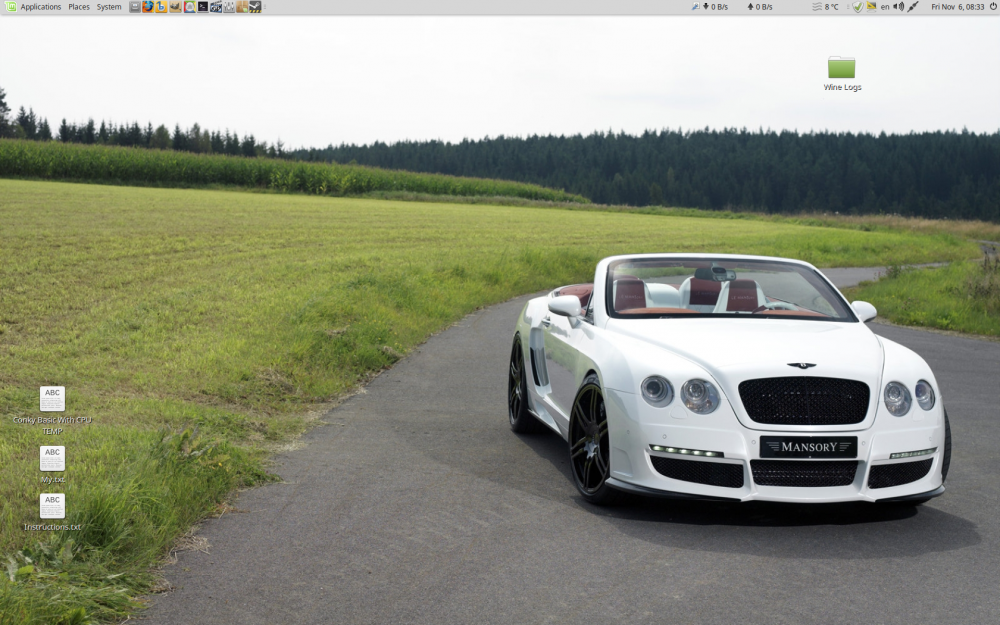Open the Applications menu
Viewport: 1000px width, 625px height.
pos(41,7)
